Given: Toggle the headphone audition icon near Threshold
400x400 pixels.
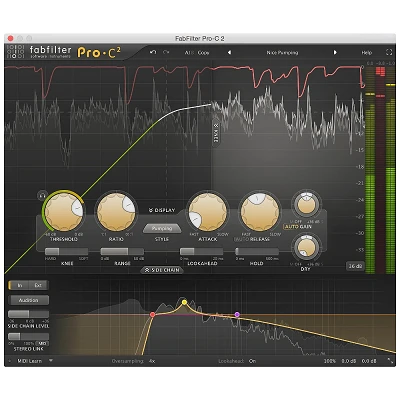Looking at the screenshot, I should pos(42,196).
